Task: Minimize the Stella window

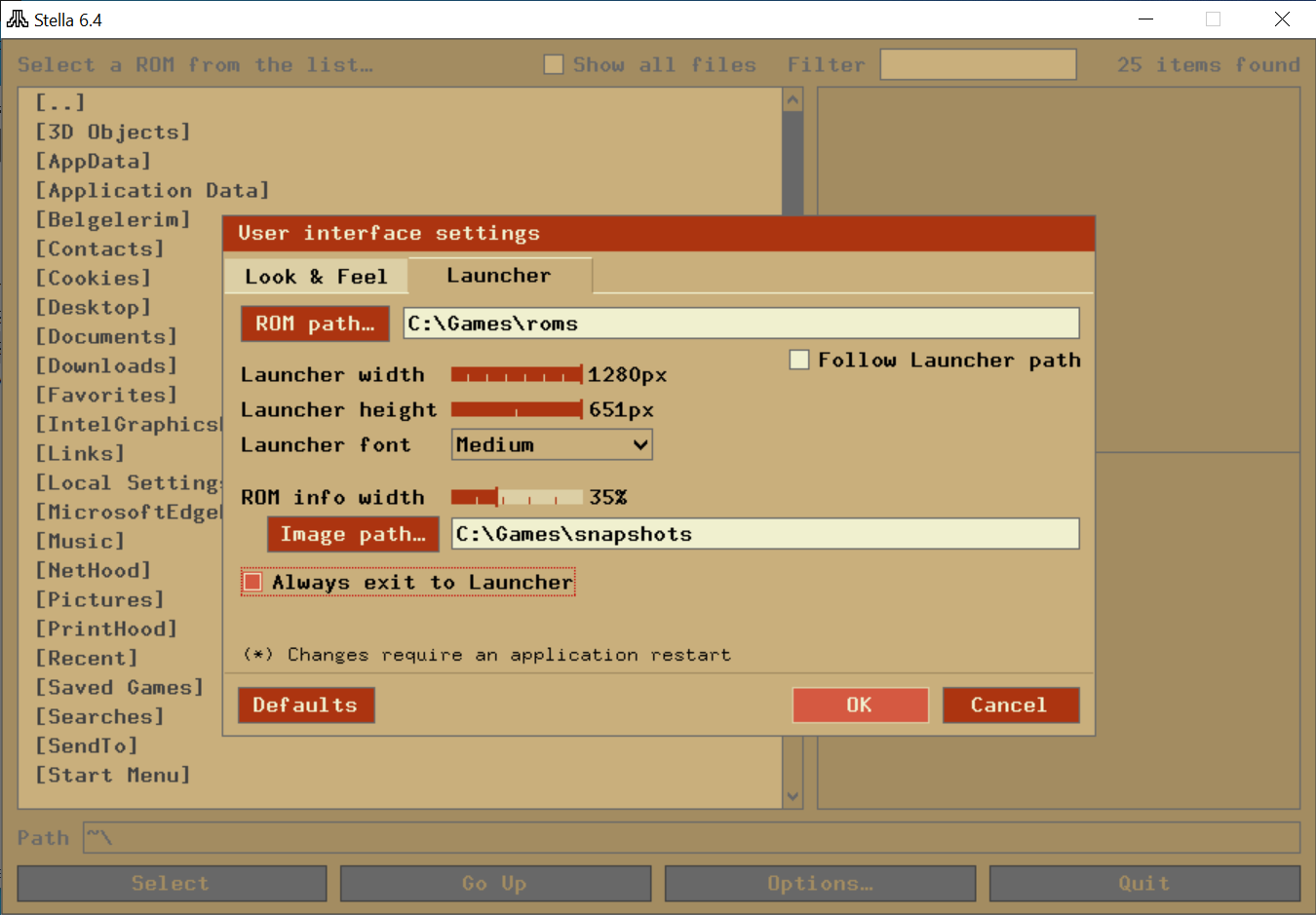Action: point(1145,19)
